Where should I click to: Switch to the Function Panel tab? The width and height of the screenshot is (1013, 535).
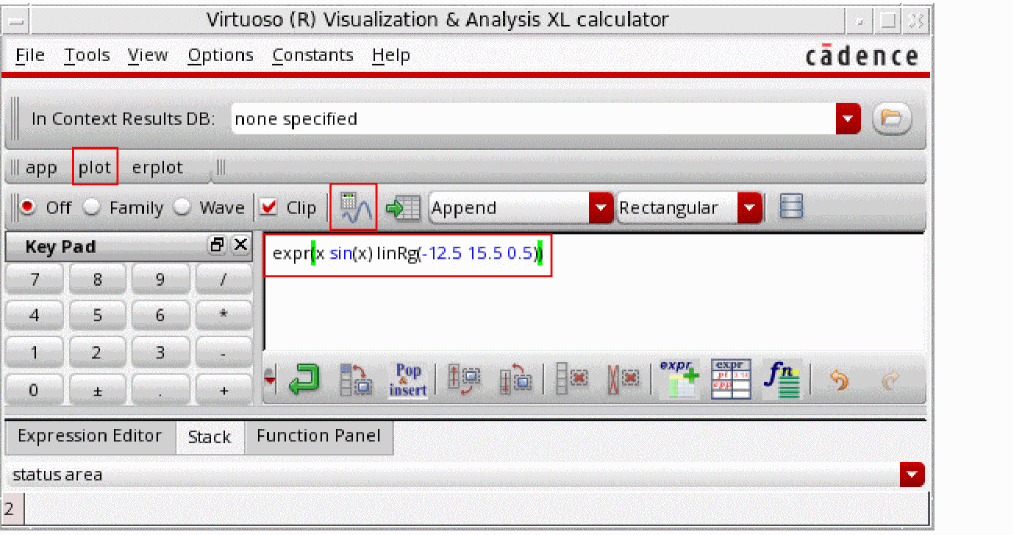coord(319,436)
